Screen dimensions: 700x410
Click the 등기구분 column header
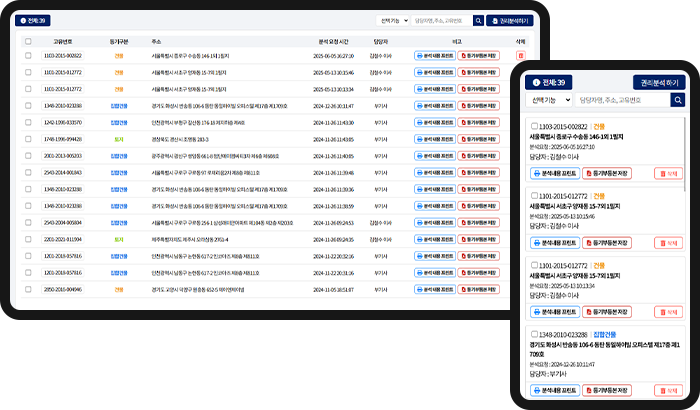click(x=119, y=41)
